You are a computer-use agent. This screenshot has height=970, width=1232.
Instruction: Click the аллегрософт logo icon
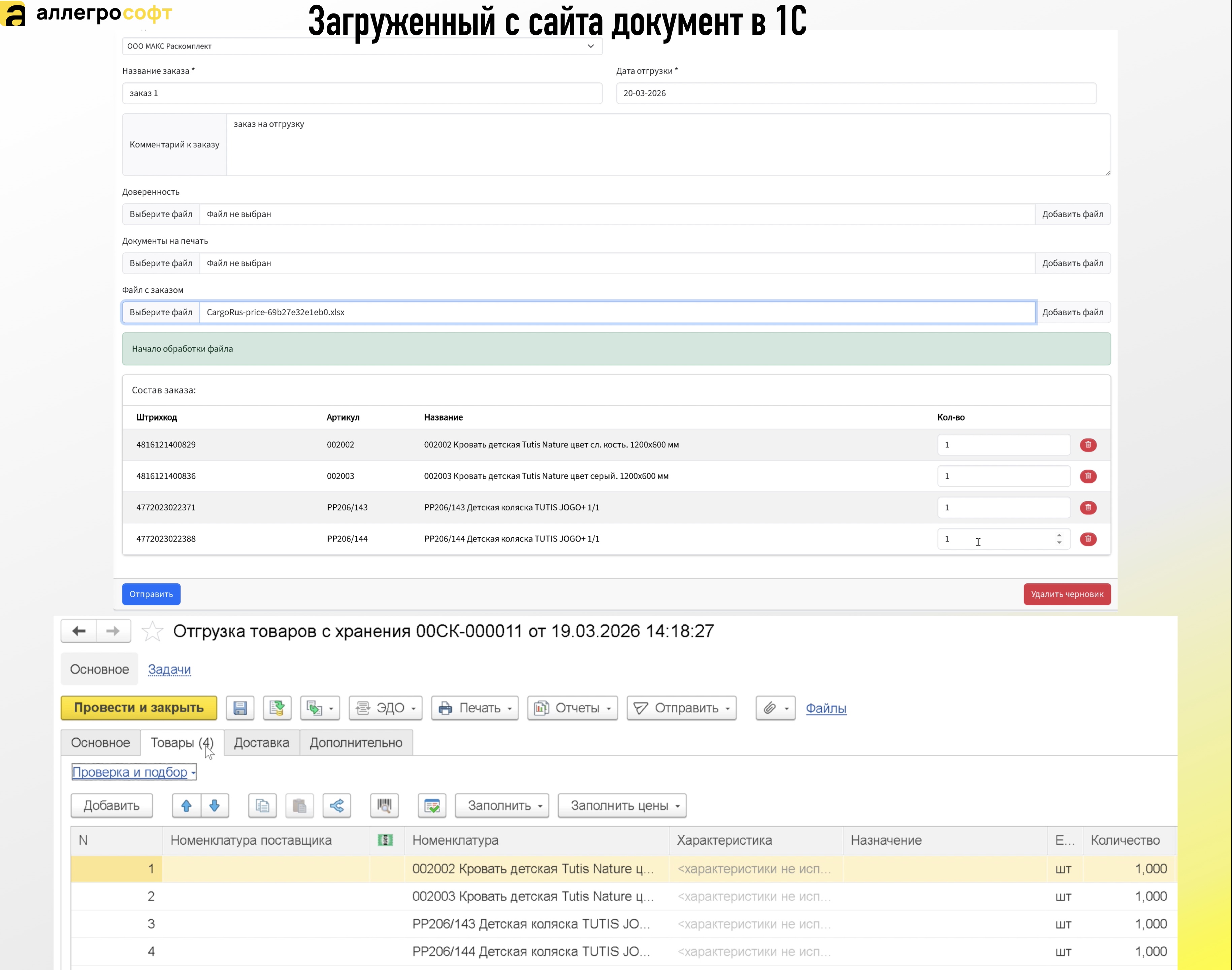13,14
